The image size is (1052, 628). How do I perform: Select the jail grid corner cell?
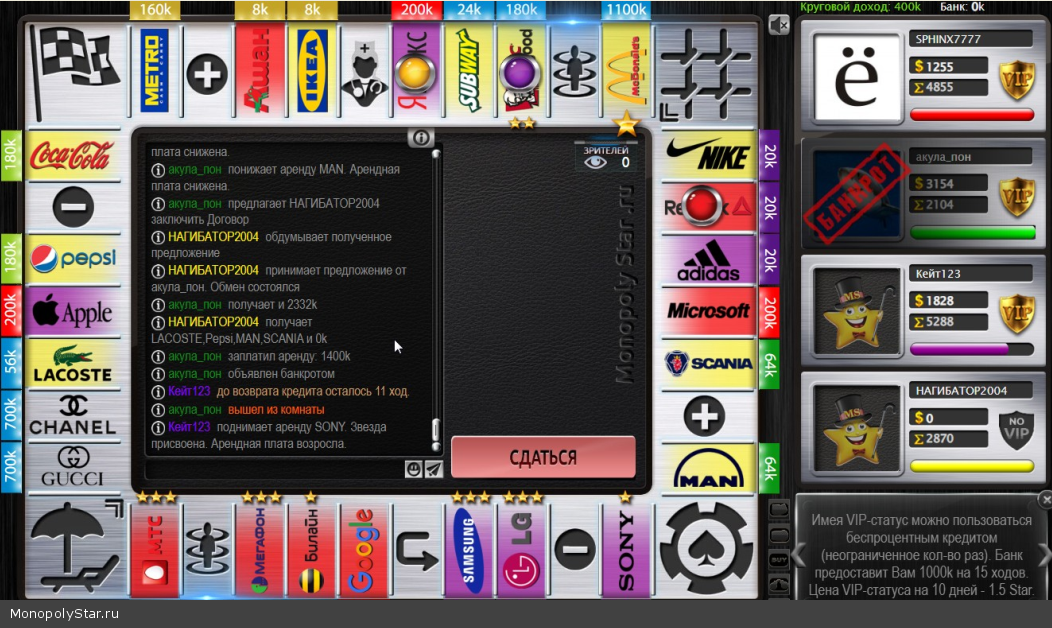[706, 74]
